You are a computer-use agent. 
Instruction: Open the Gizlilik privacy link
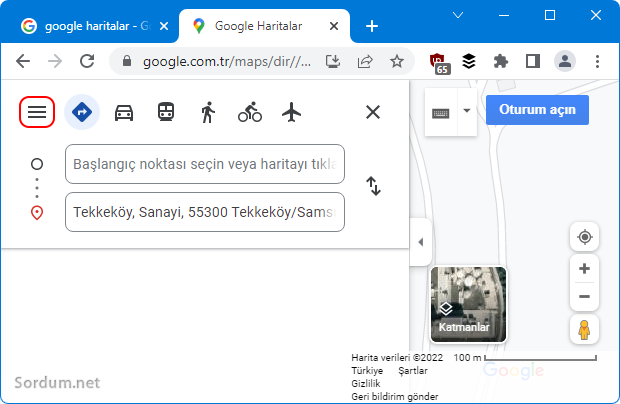click(366, 383)
